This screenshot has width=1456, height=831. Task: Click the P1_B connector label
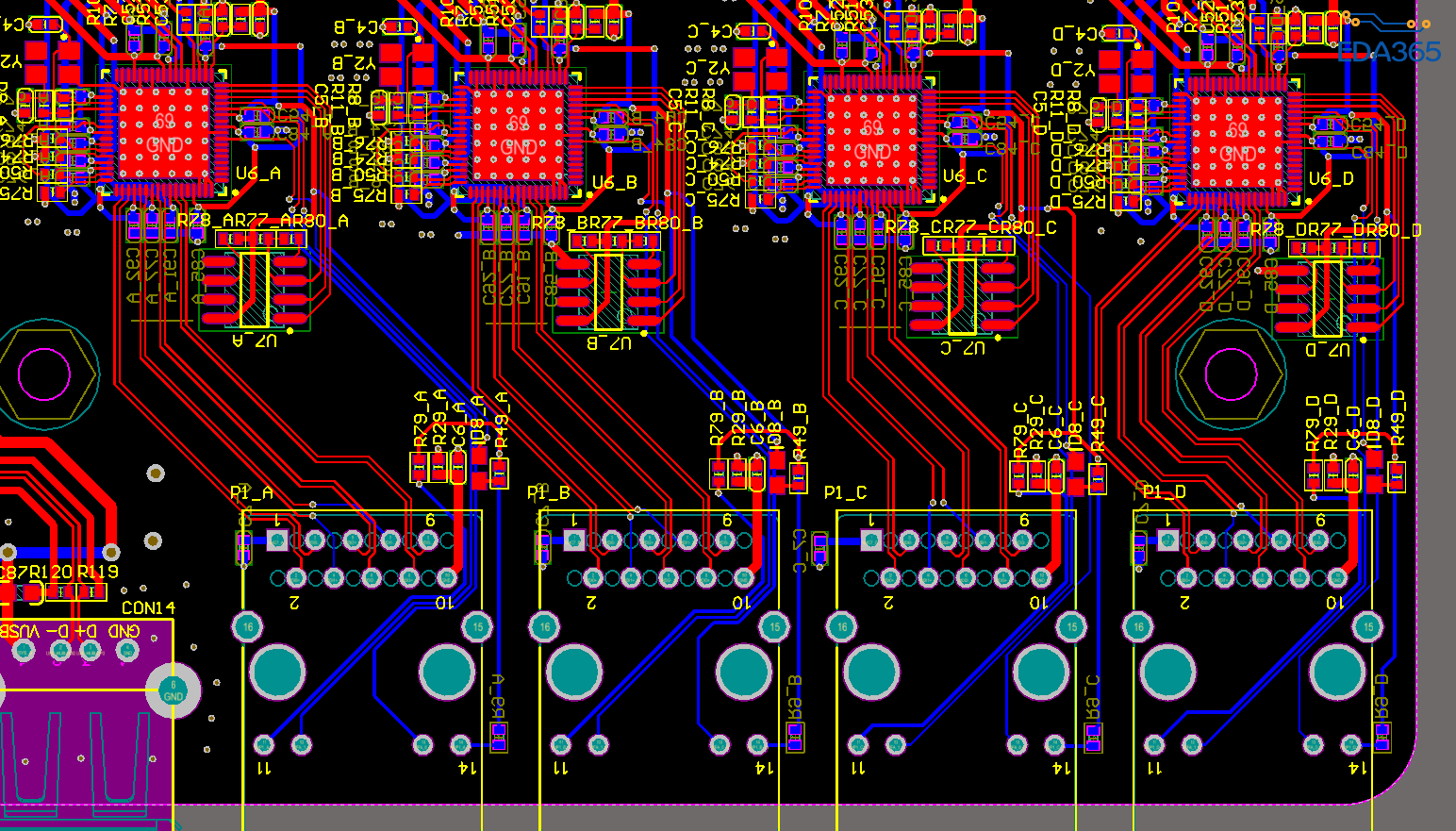coord(549,493)
